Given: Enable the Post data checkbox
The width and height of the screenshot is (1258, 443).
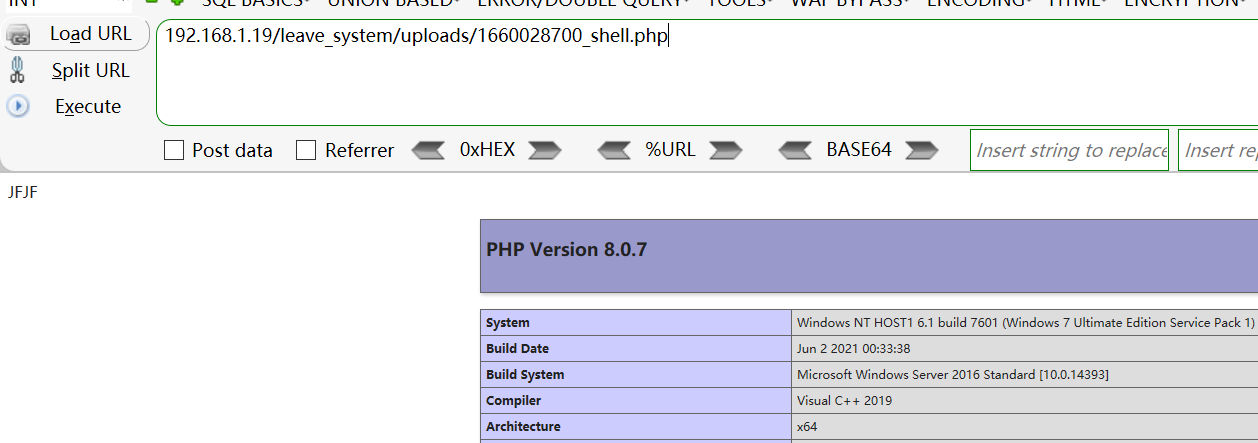Looking at the screenshot, I should (174, 150).
